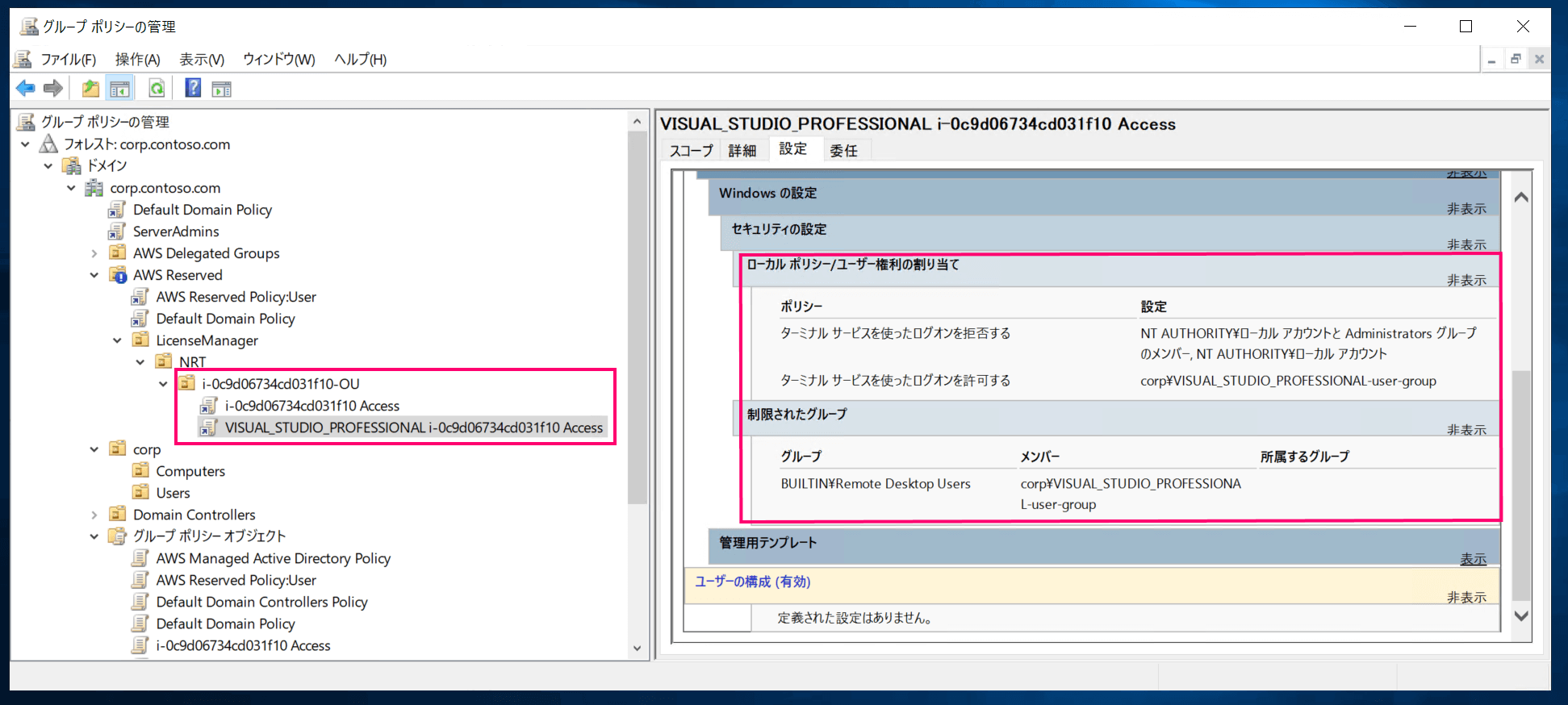The height and width of the screenshot is (705, 1568).
Task: Click the AWS Reserved OU icon
Action: [x=118, y=275]
